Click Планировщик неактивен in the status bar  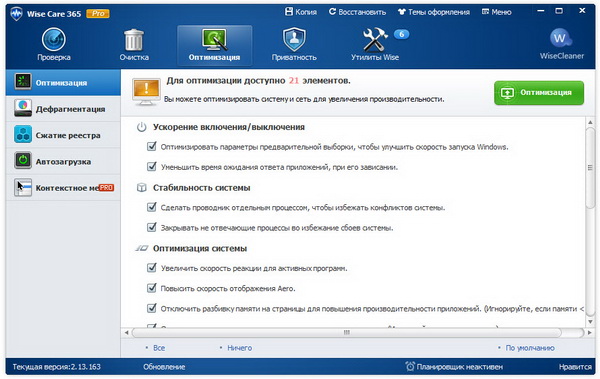point(460,367)
